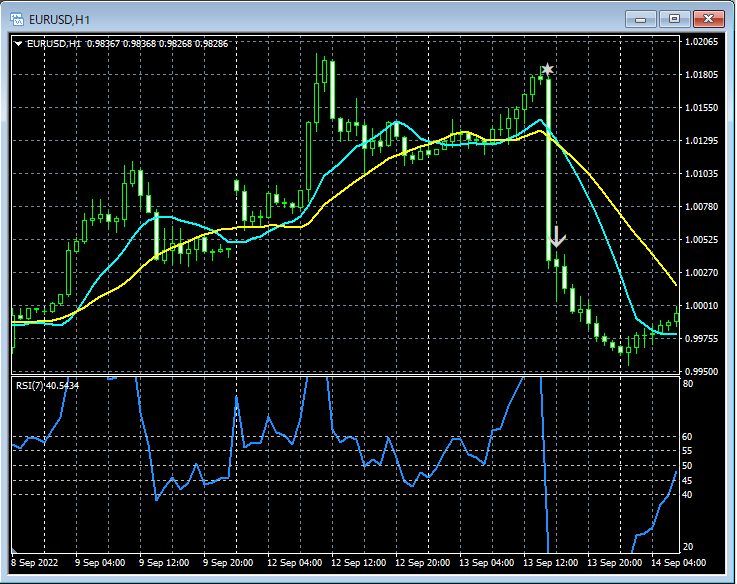This screenshot has width=737, height=584.
Task: Click the EURUSD,H1 chart window icon
Action: 17,19
